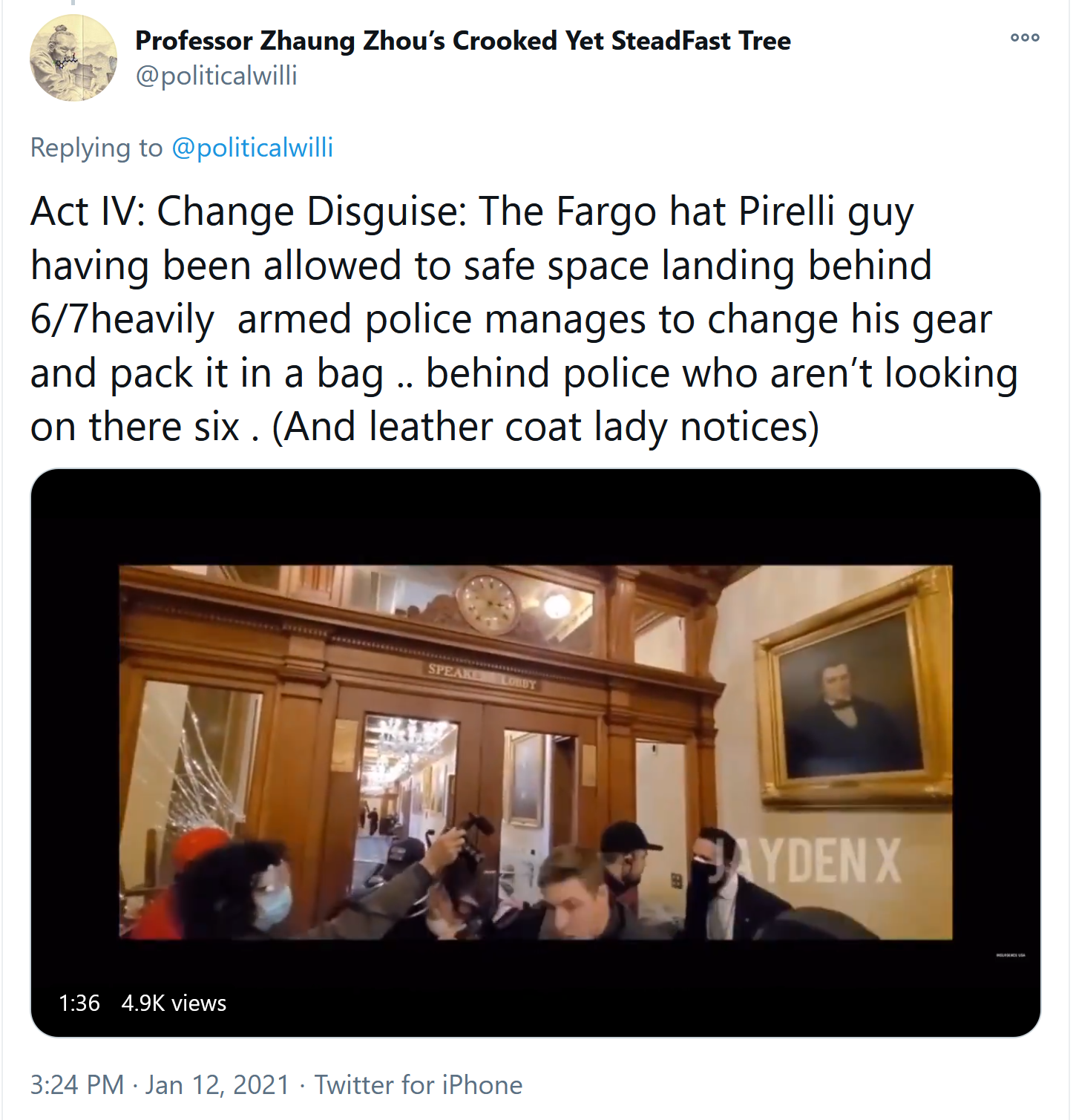The image size is (1076, 1120).
Task: Play the embedded video
Action: coord(535,752)
